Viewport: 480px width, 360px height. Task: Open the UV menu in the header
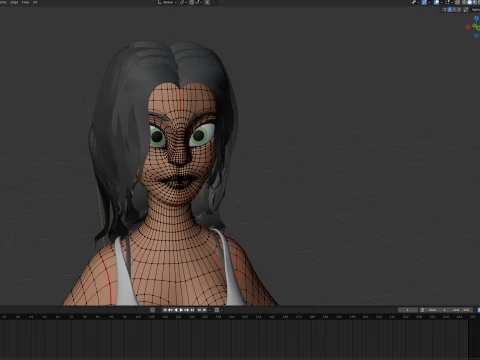35,2
